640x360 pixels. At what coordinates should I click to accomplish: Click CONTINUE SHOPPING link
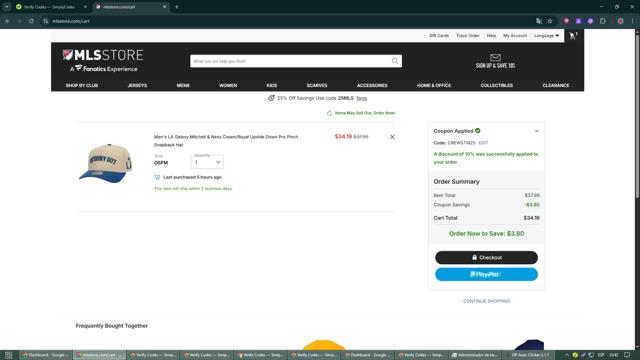tap(486, 301)
